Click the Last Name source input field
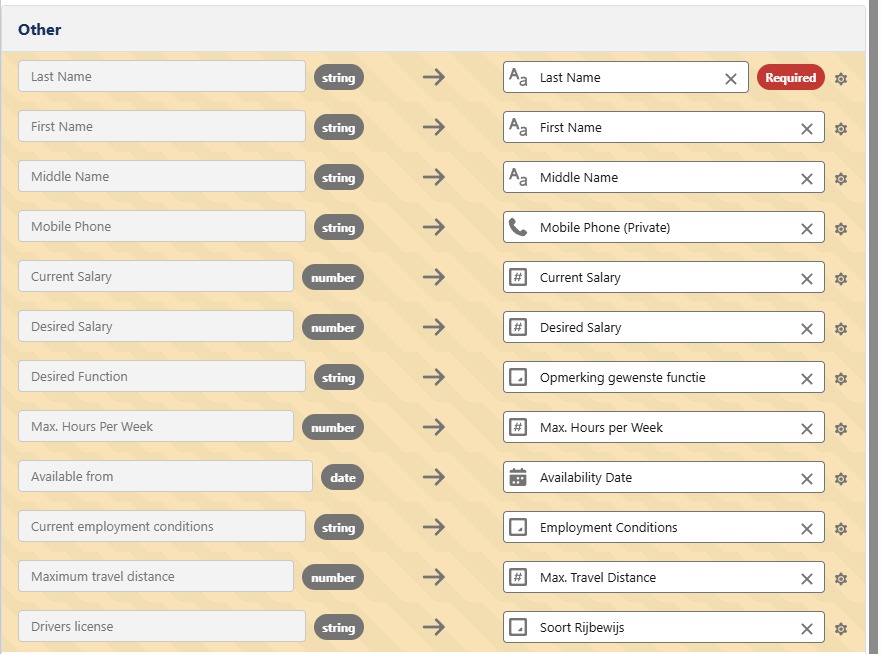 [x=160, y=76]
